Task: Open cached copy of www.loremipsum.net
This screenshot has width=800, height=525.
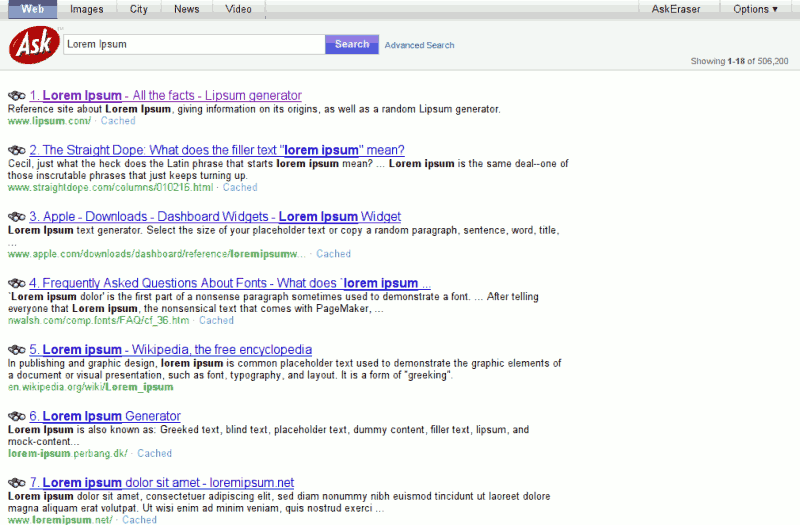Action: 139,519
